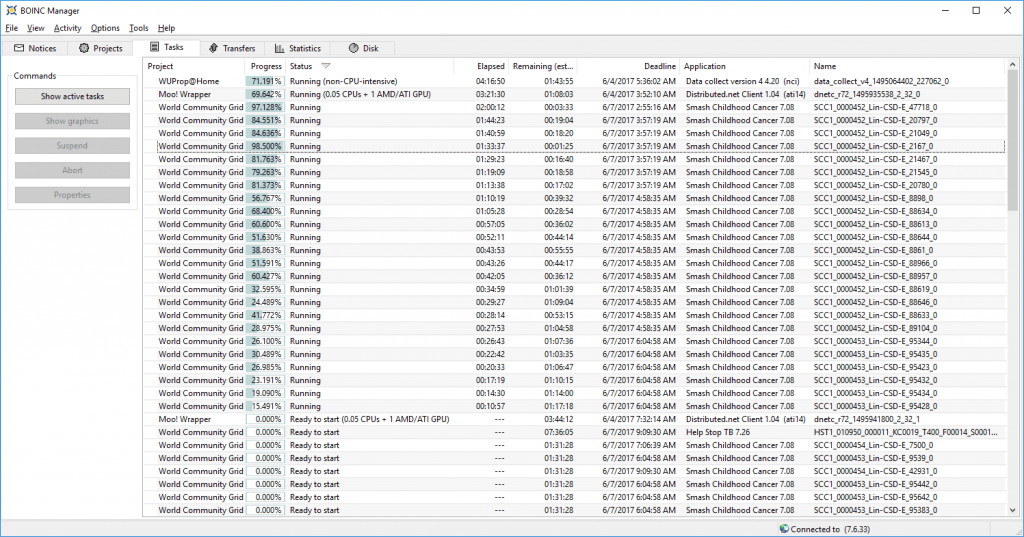Select the HST1_010950 Help Stop TB task
1024x537 pixels.
[x=575, y=432]
